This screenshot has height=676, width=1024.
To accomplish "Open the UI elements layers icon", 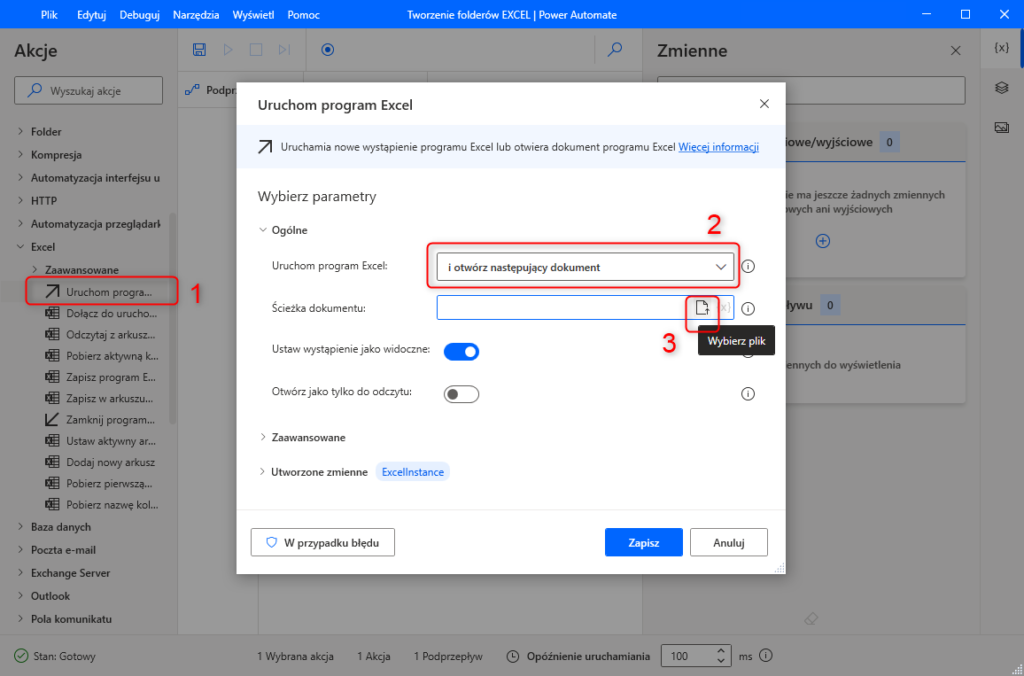I will 1000,88.
